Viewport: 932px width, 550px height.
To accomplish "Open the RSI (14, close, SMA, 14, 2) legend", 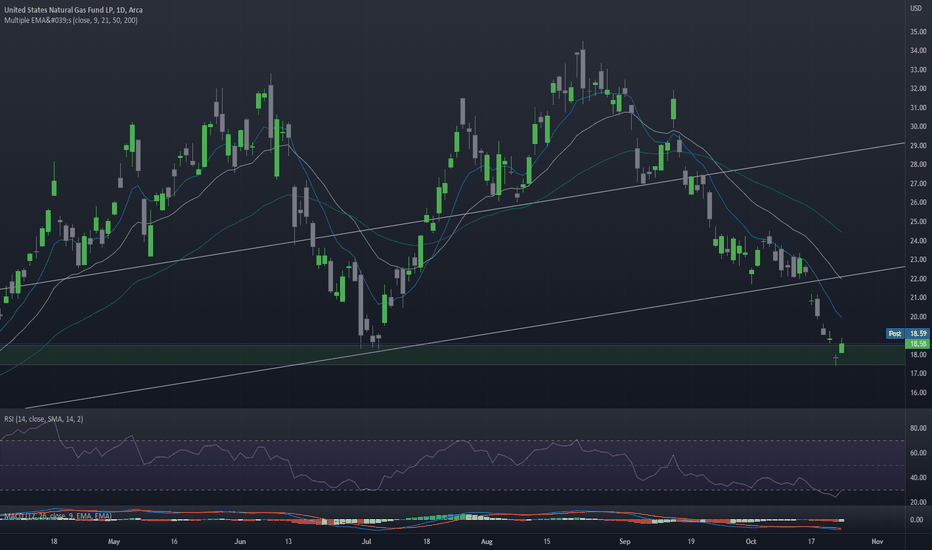I will (43, 419).
